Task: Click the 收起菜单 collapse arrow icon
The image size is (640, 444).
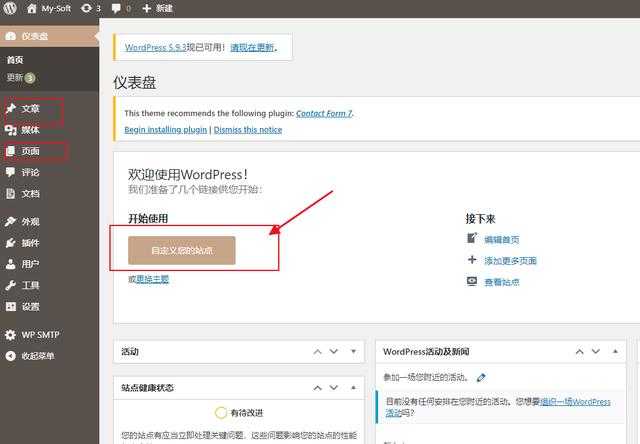Action: pos(11,356)
